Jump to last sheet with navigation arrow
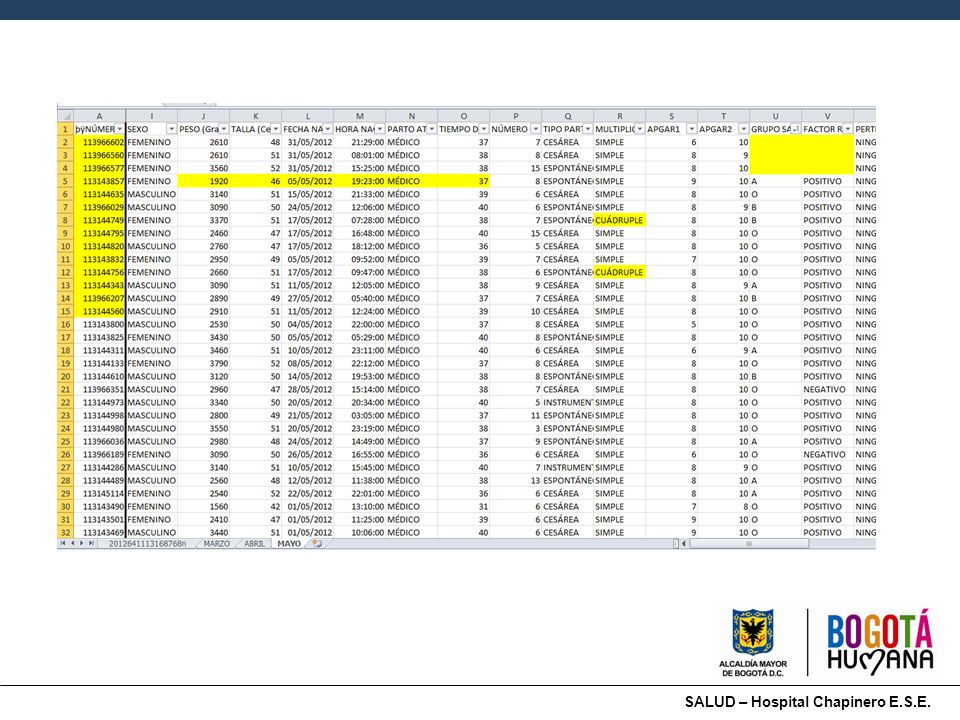 tap(91, 543)
